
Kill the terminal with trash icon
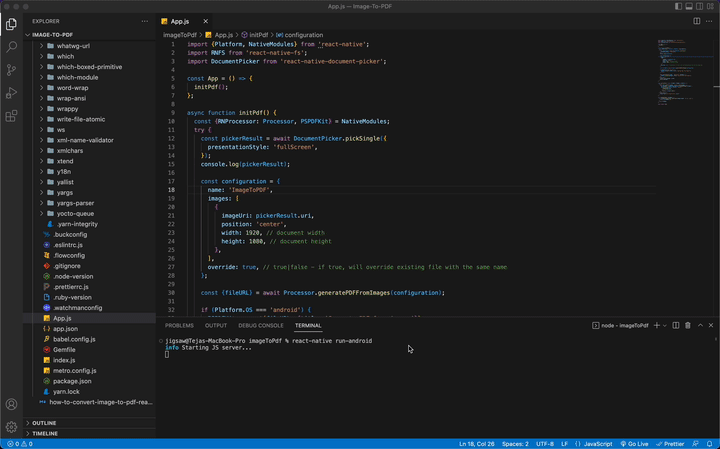tap(688, 325)
